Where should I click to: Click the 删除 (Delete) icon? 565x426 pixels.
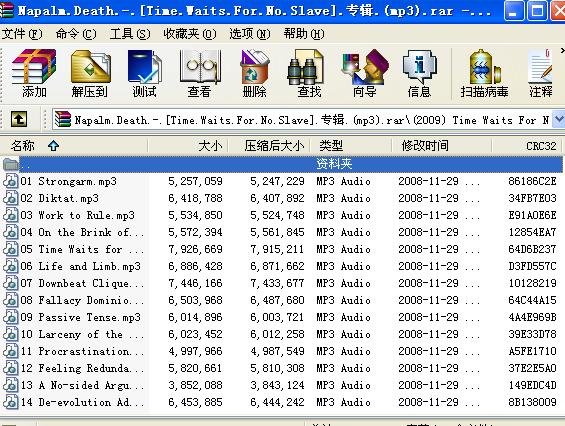254,74
